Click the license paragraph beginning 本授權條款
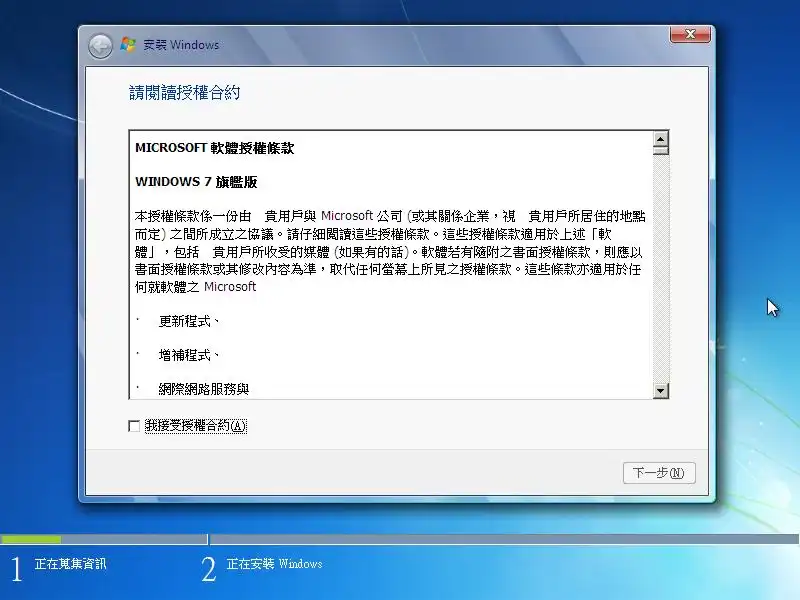This screenshot has height=600, width=800. click(390, 252)
